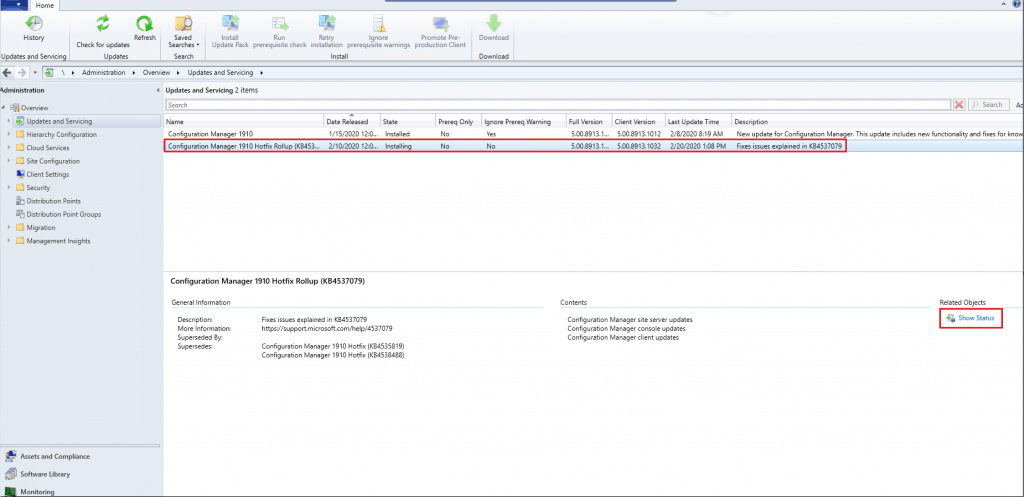The width and height of the screenshot is (1024, 497).
Task: Sort by Prereq Only column header
Action: tap(458, 121)
